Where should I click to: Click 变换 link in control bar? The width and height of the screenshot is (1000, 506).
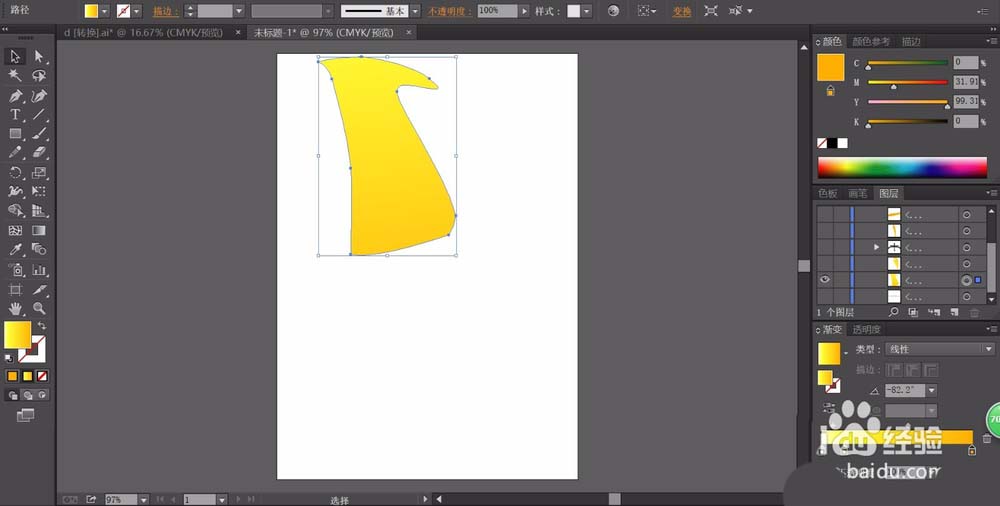point(682,11)
